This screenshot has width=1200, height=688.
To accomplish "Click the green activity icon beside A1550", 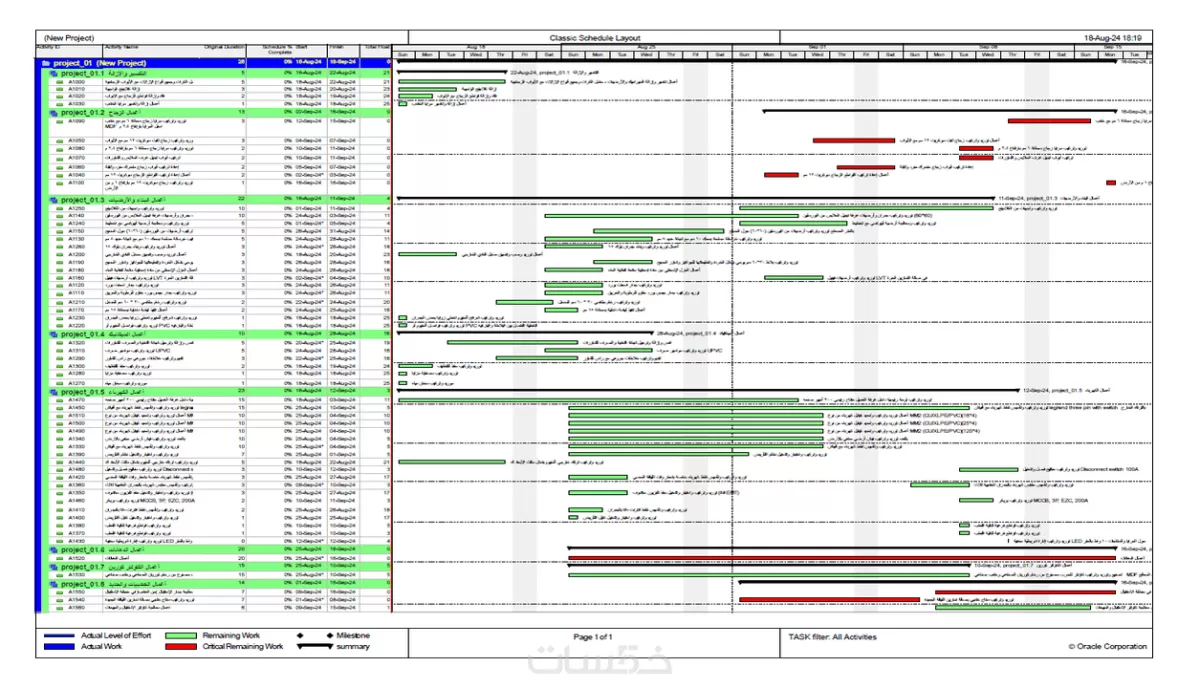I will [60, 592].
